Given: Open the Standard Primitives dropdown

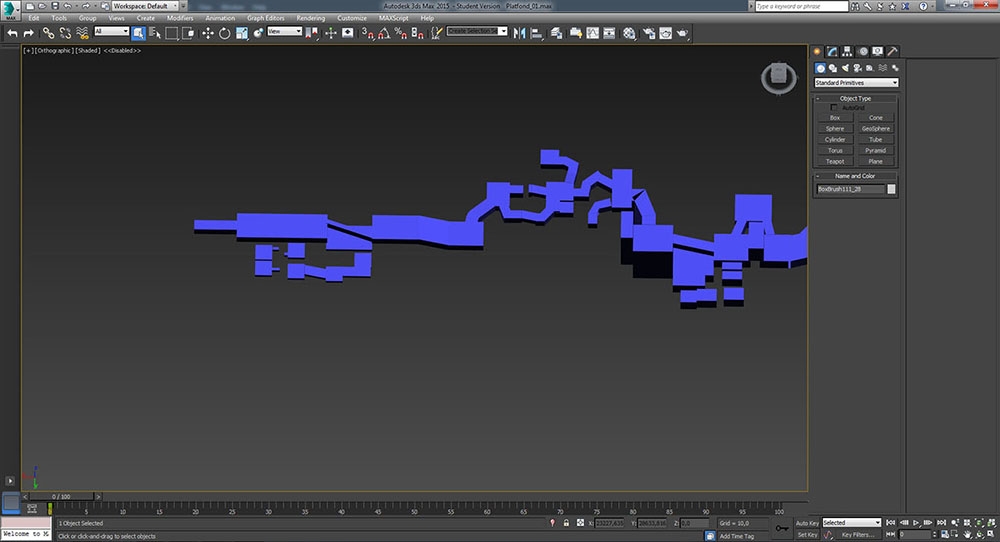Looking at the screenshot, I should point(856,83).
